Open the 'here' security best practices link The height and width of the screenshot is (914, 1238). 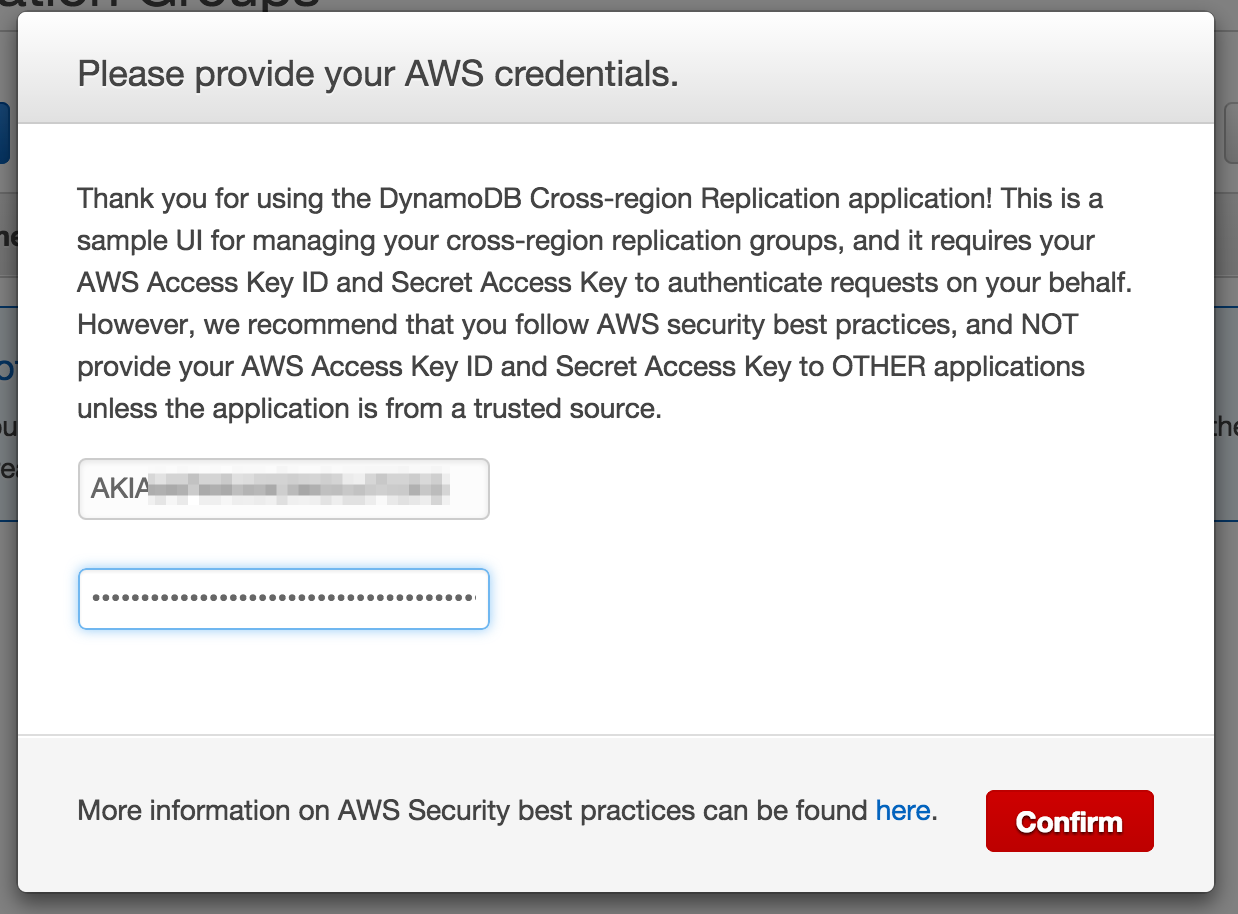902,810
